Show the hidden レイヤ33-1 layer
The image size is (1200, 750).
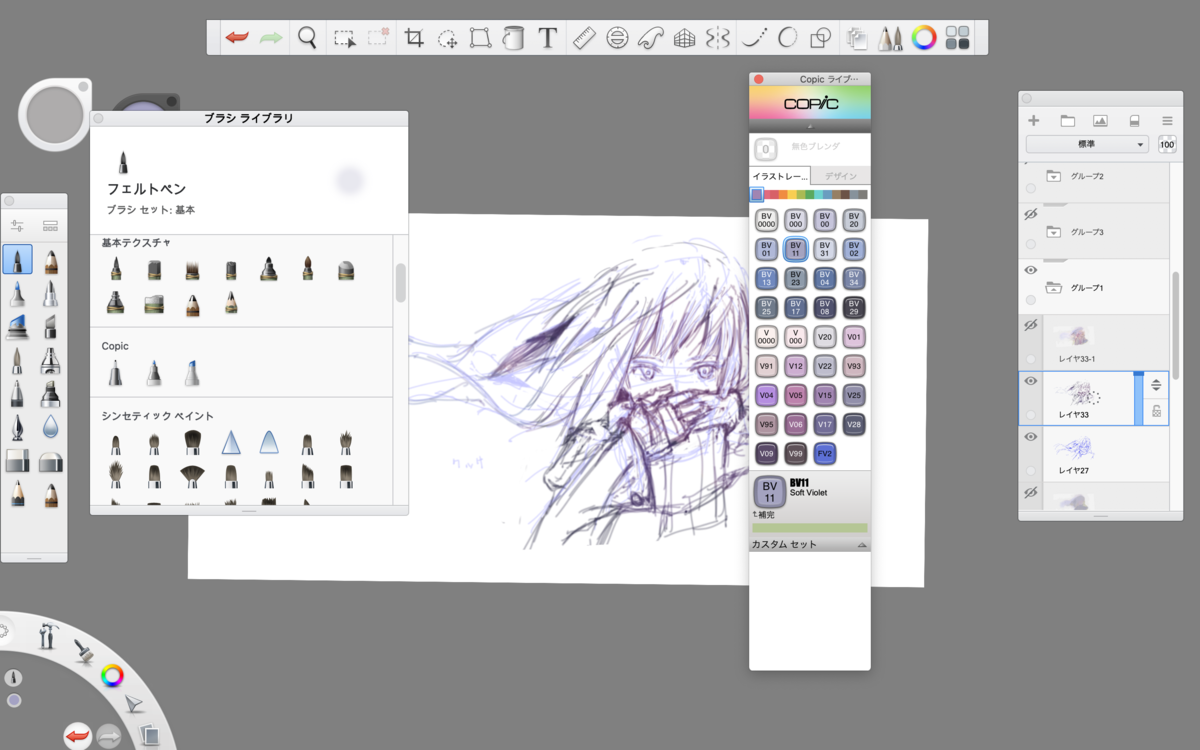(x=1031, y=326)
